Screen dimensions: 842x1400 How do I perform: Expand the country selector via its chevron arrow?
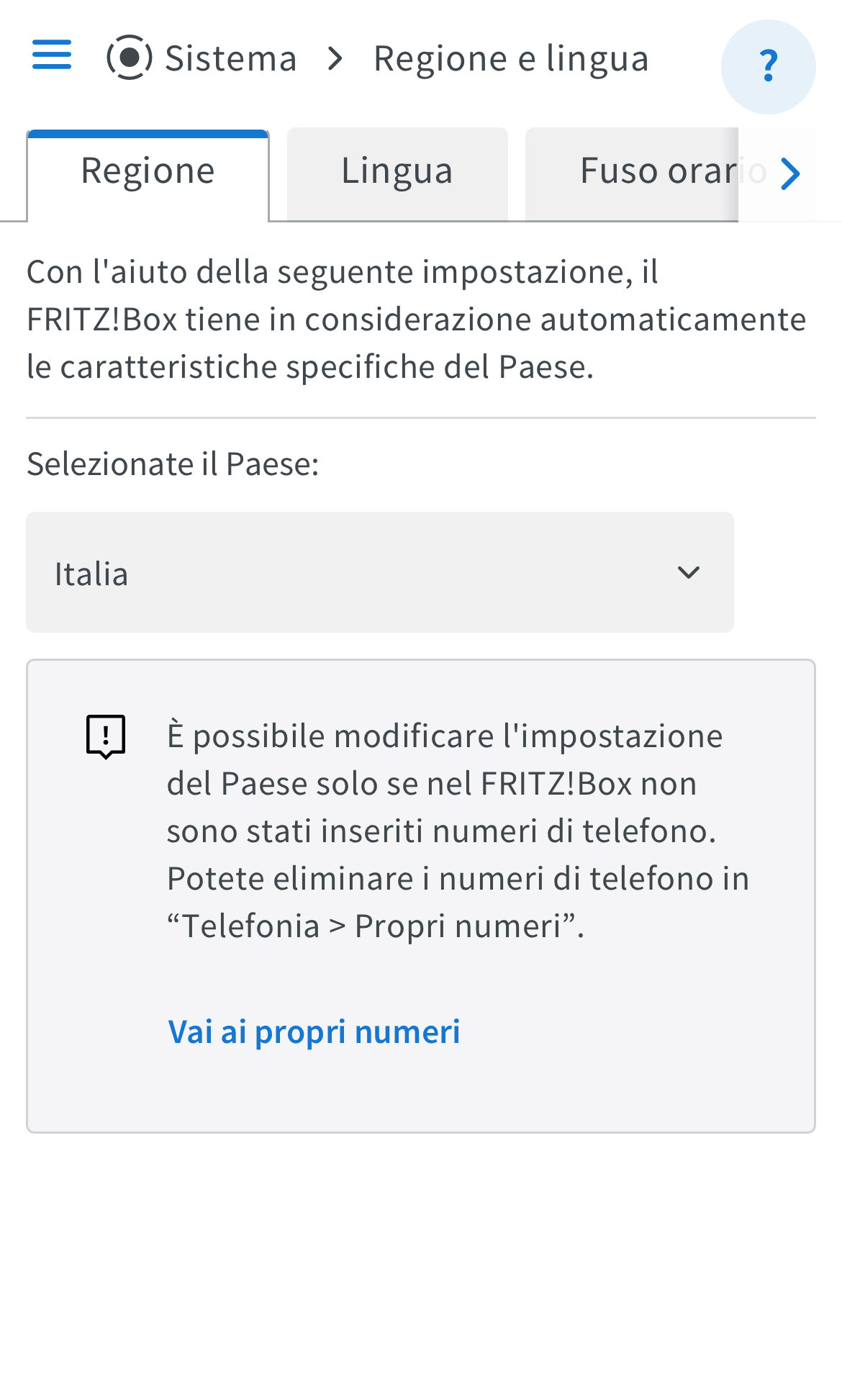coord(689,573)
